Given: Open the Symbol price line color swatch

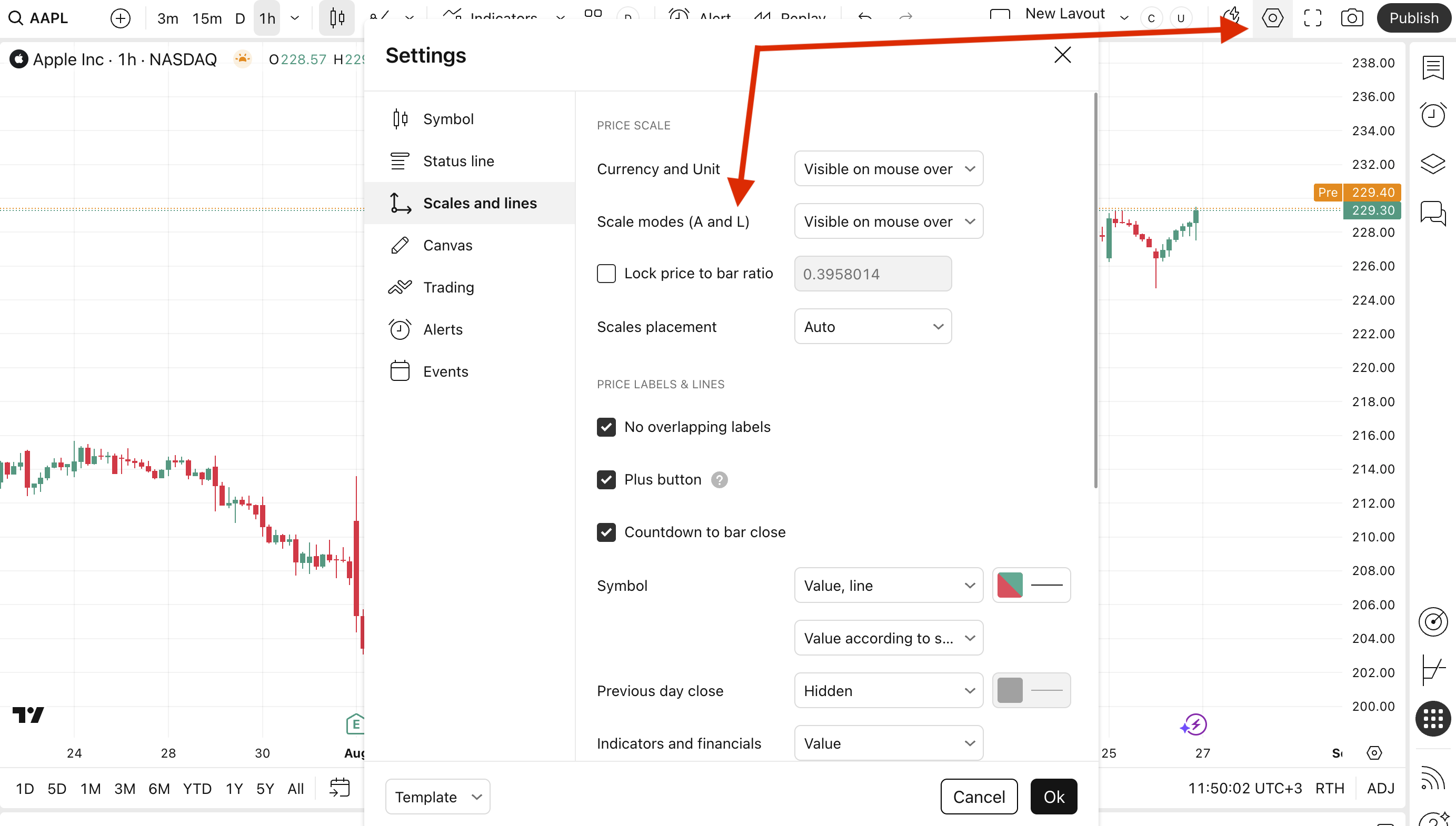Looking at the screenshot, I should point(1010,585).
